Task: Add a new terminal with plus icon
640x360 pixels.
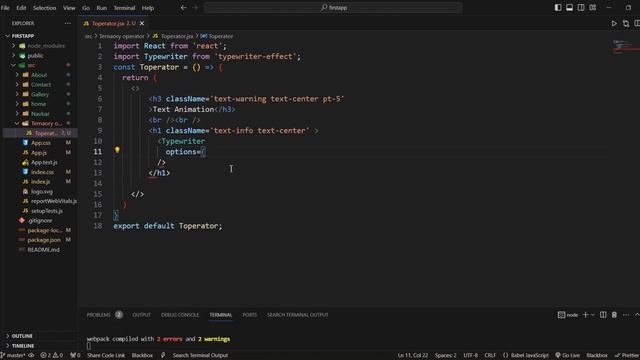Action: (x=585, y=315)
